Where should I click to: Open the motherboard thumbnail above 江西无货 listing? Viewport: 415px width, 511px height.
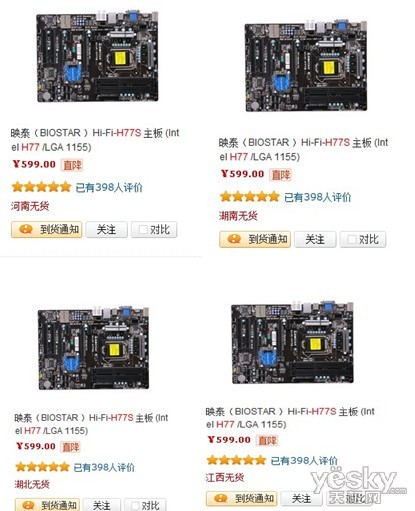point(292,342)
